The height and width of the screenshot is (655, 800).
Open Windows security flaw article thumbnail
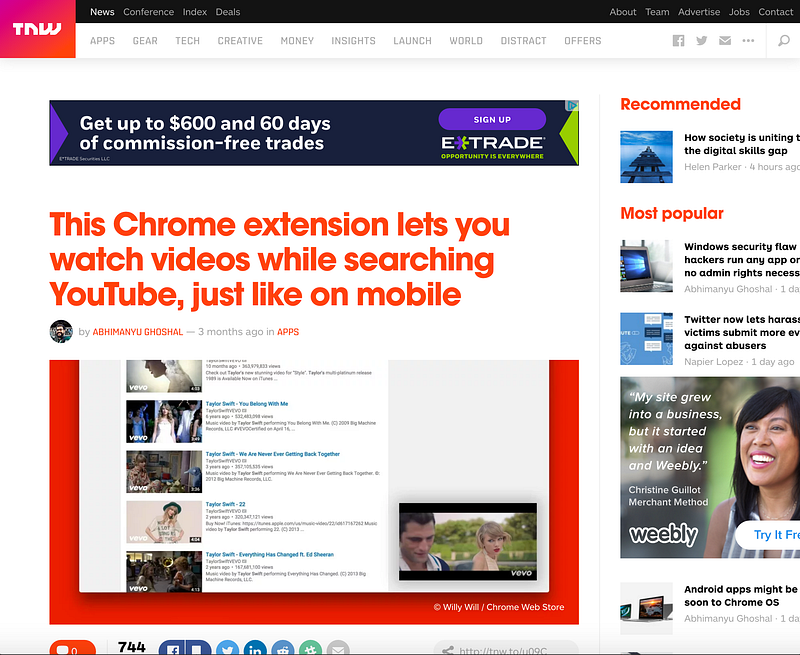646,266
